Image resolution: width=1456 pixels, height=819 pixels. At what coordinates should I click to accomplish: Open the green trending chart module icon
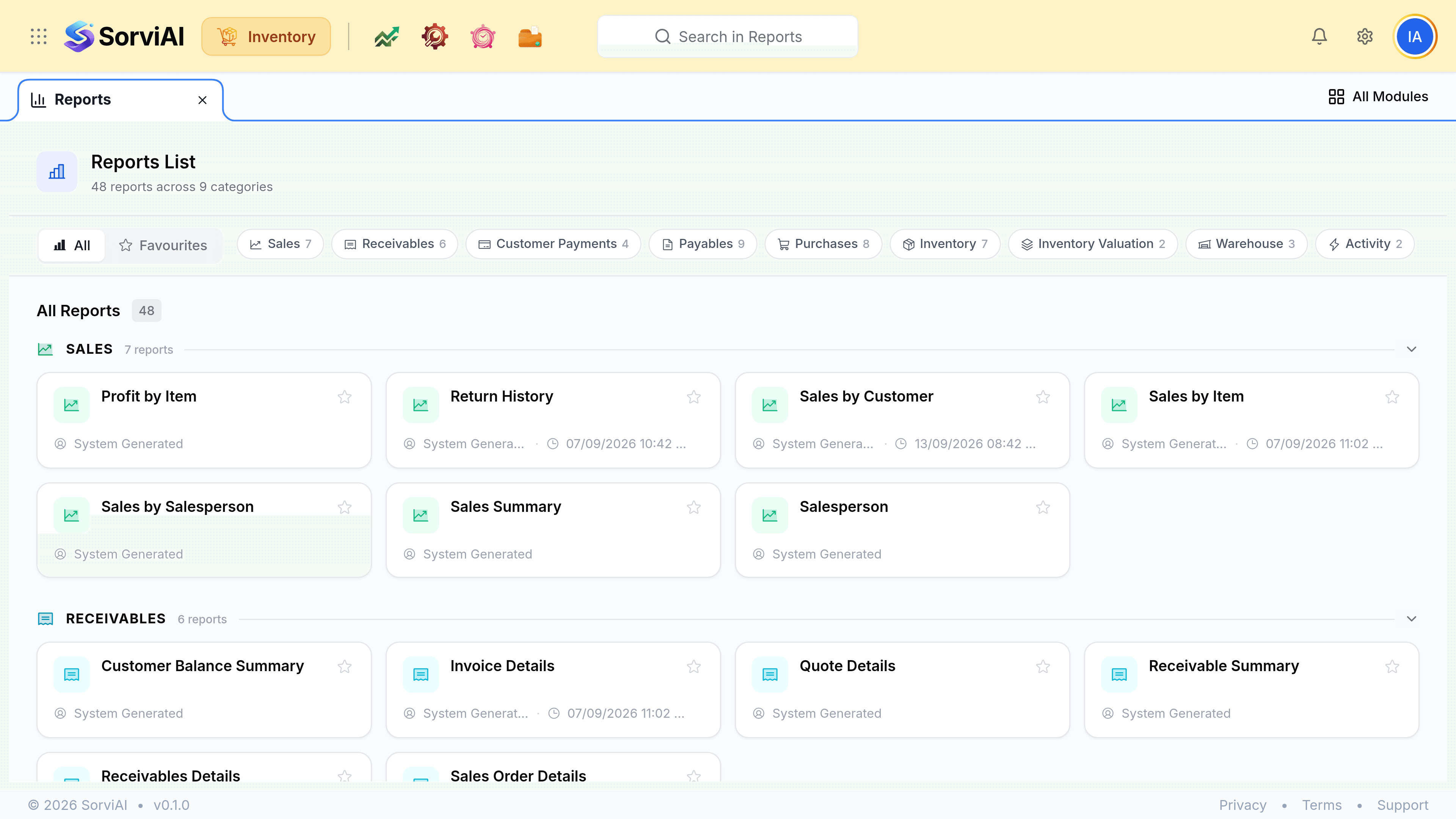387,37
